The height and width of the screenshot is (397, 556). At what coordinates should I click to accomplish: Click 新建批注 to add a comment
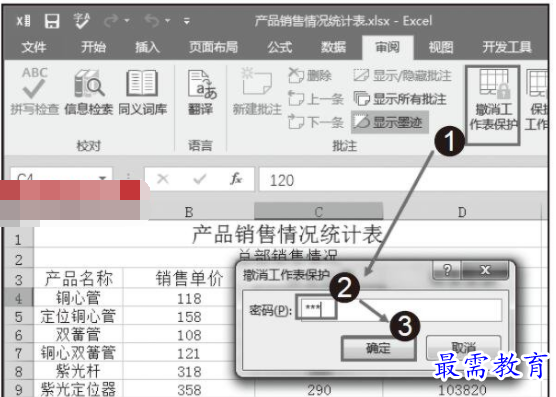(x=257, y=92)
